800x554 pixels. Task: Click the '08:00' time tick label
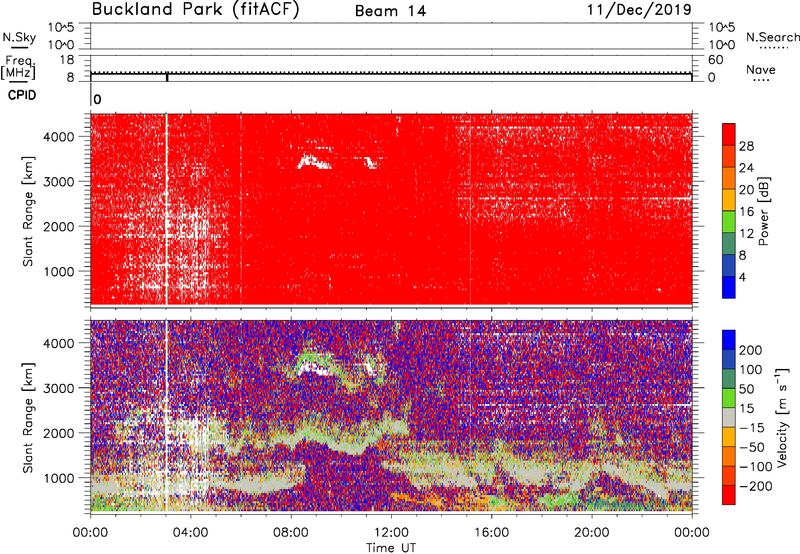(x=291, y=533)
